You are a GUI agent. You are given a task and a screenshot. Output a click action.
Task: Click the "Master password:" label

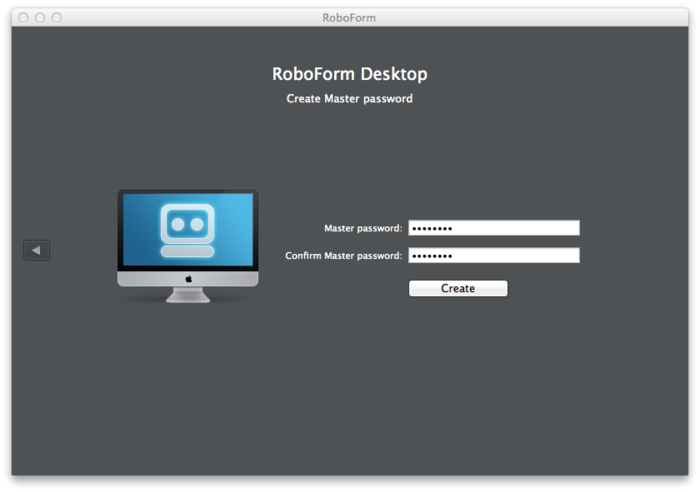[363, 229]
